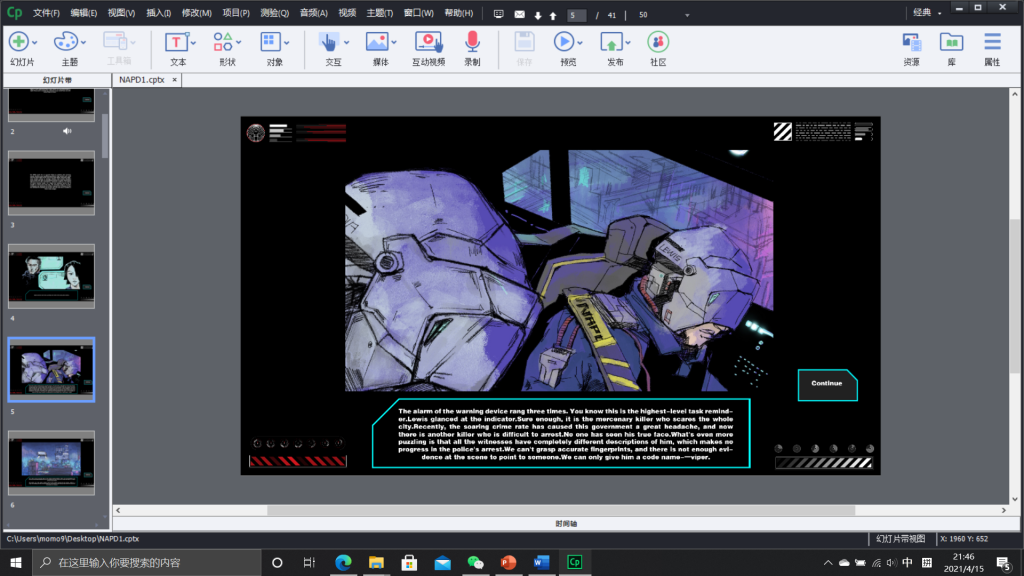
Task: Open the 主题 themes palette icon
Action: (x=65, y=42)
